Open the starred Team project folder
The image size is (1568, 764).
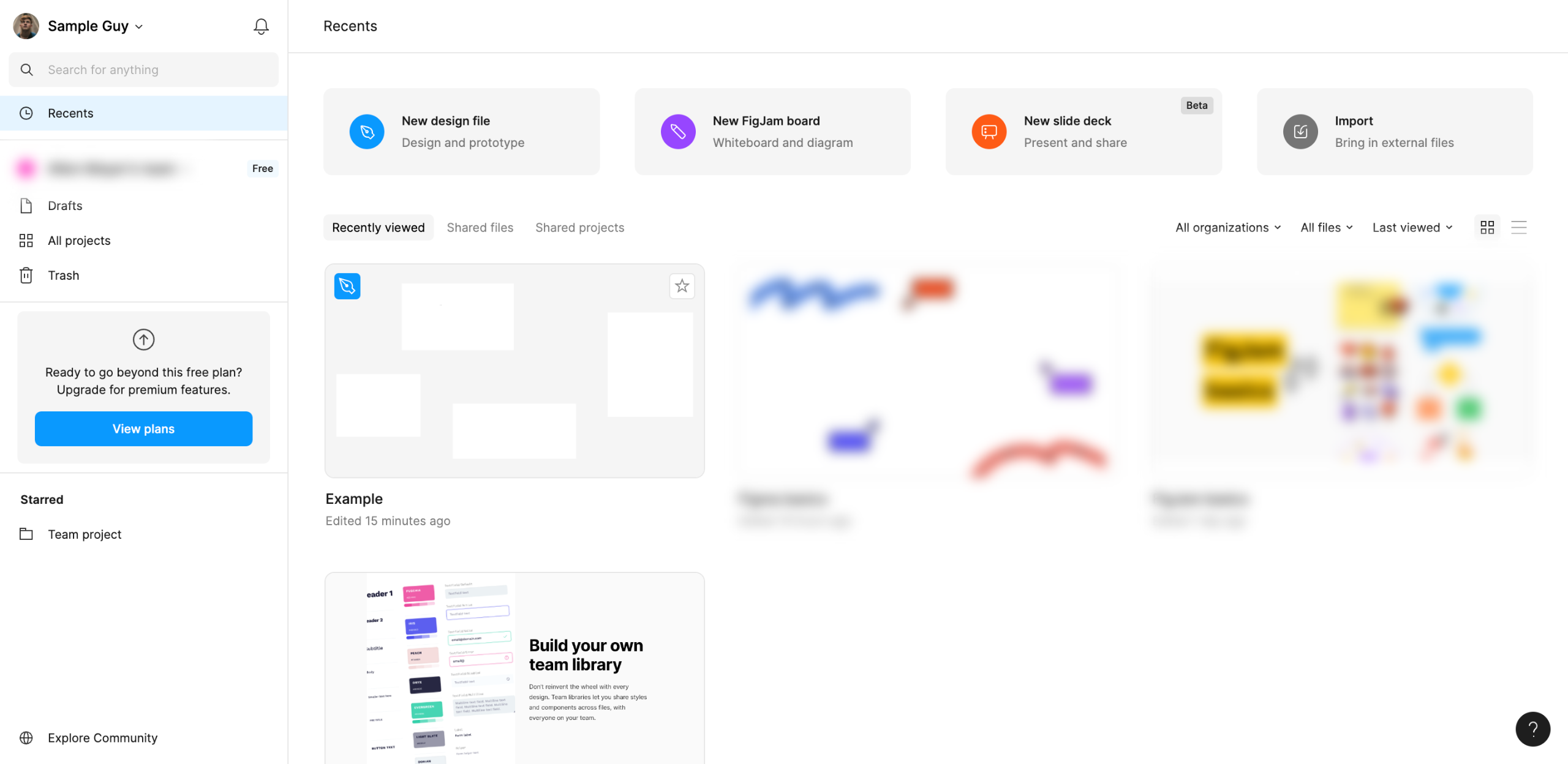click(85, 534)
